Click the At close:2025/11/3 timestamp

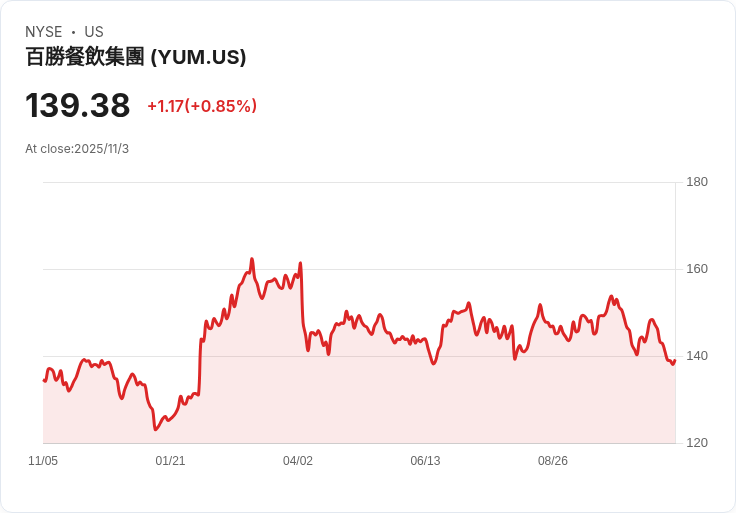77,149
